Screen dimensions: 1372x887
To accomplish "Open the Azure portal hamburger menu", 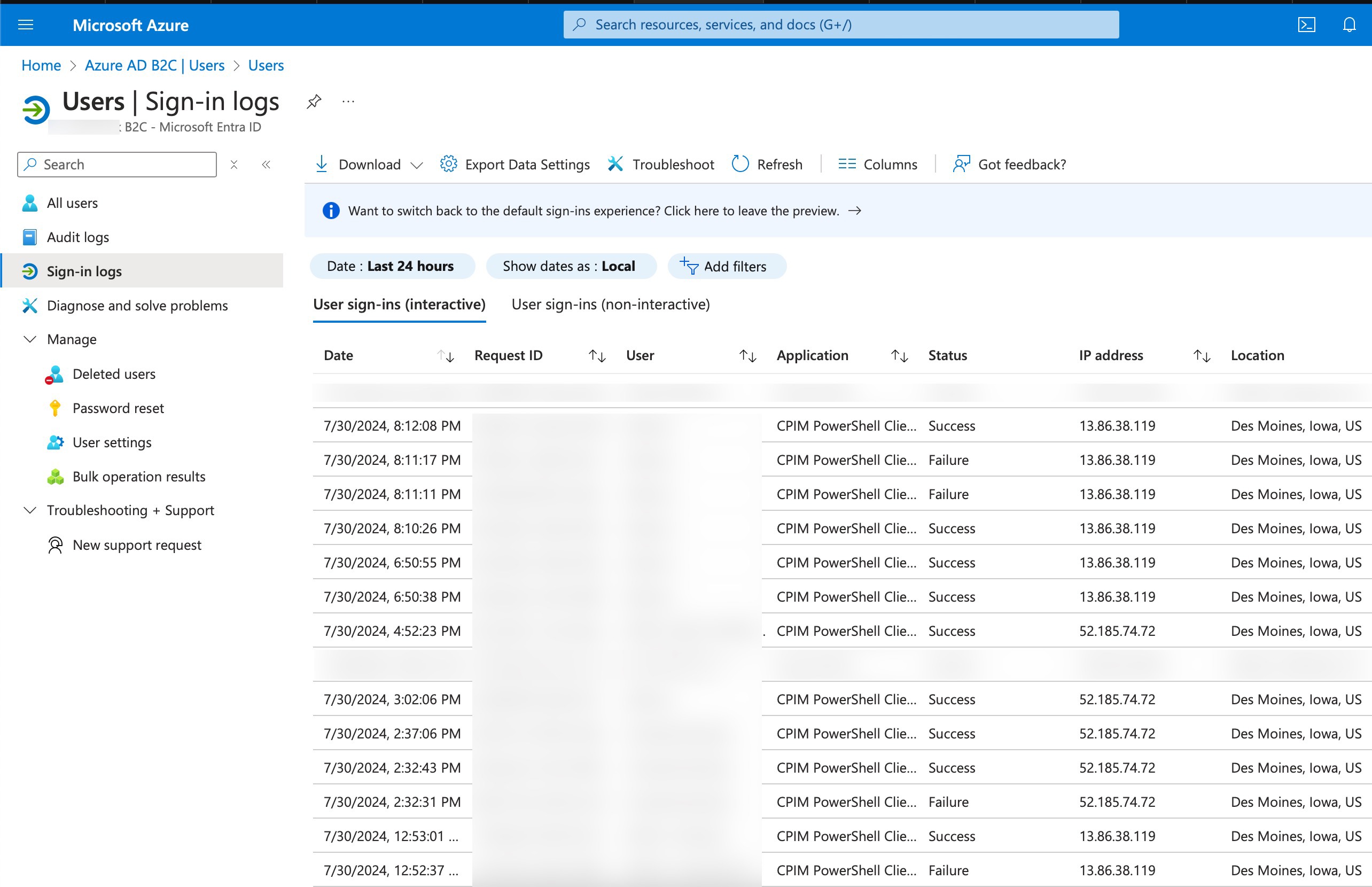I will coord(26,25).
